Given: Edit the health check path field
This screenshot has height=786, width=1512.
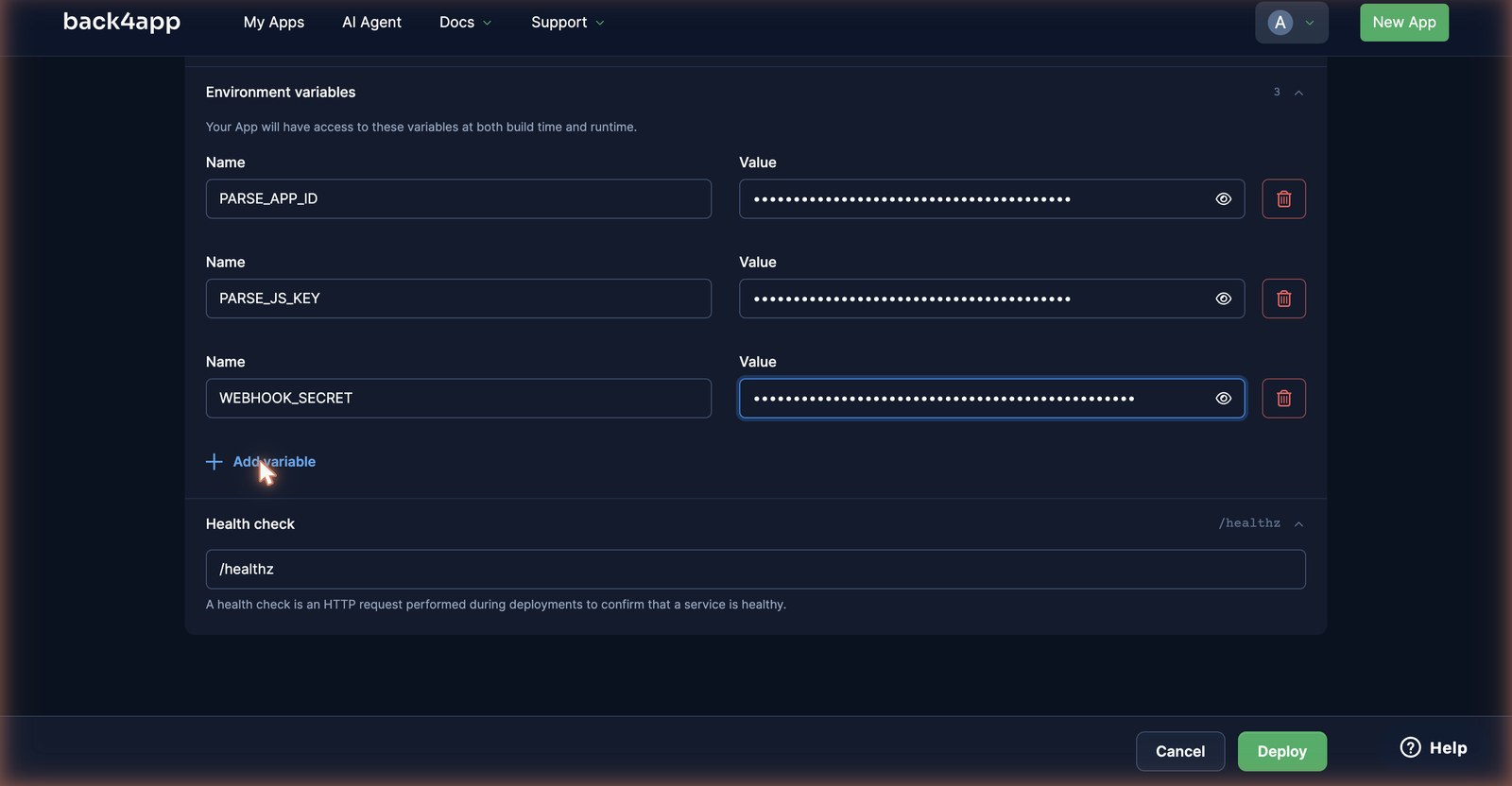Looking at the screenshot, I should click(756, 570).
